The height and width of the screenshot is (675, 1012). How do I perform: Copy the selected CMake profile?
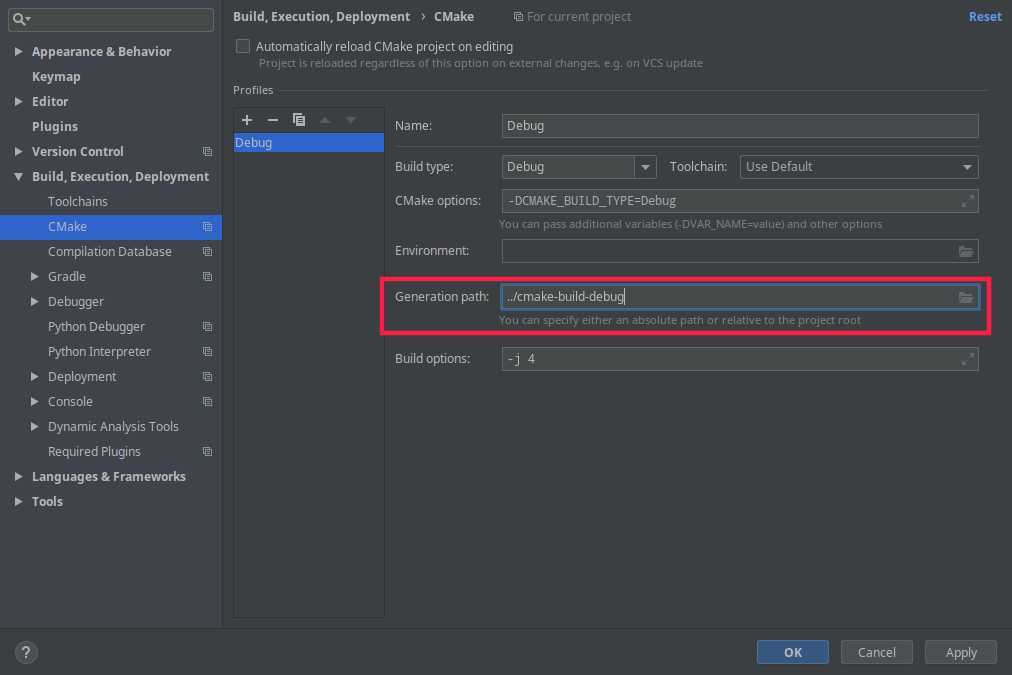[x=298, y=120]
